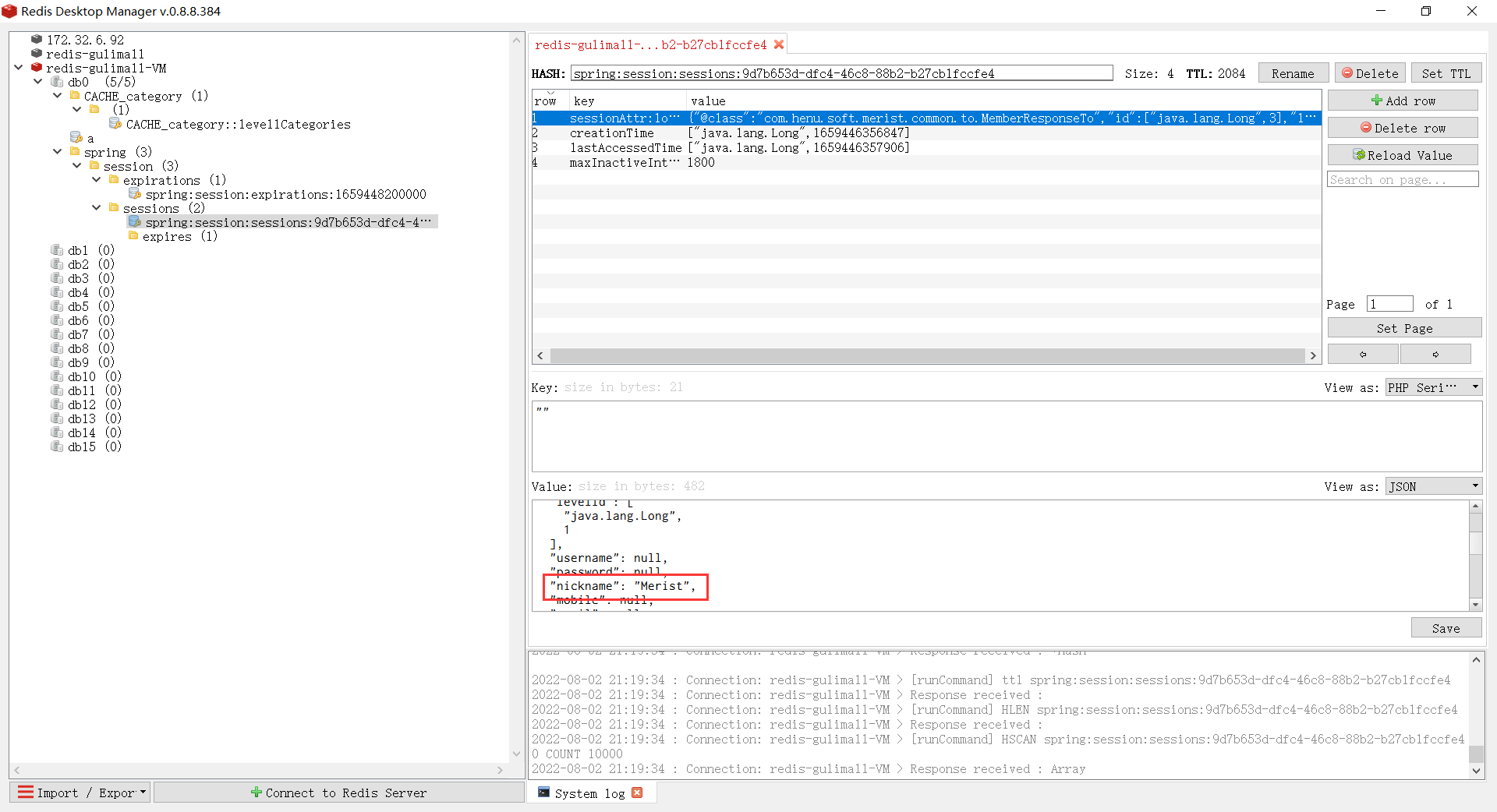This screenshot has height=812, width=1497.
Task: Add a new row
Action: pyautogui.click(x=1403, y=101)
